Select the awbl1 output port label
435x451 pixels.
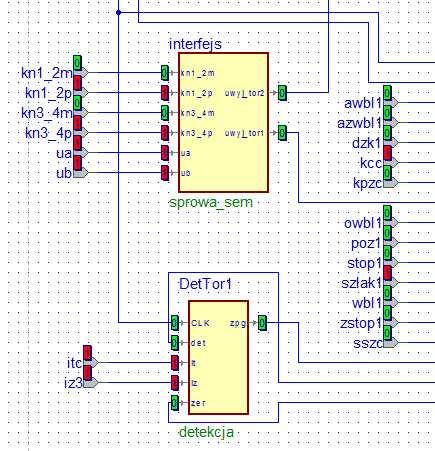(363, 103)
